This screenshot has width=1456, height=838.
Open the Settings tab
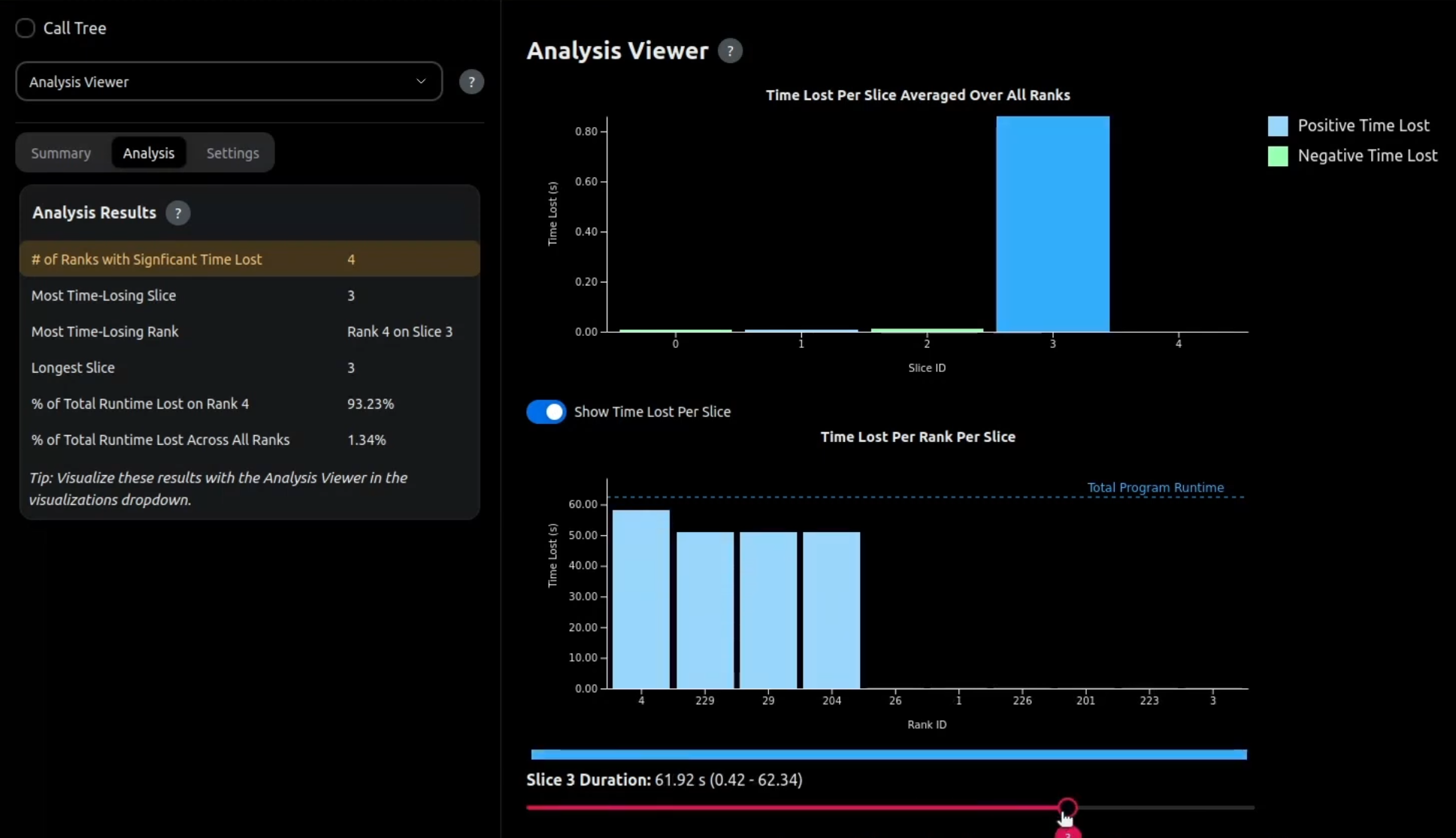pyautogui.click(x=232, y=153)
